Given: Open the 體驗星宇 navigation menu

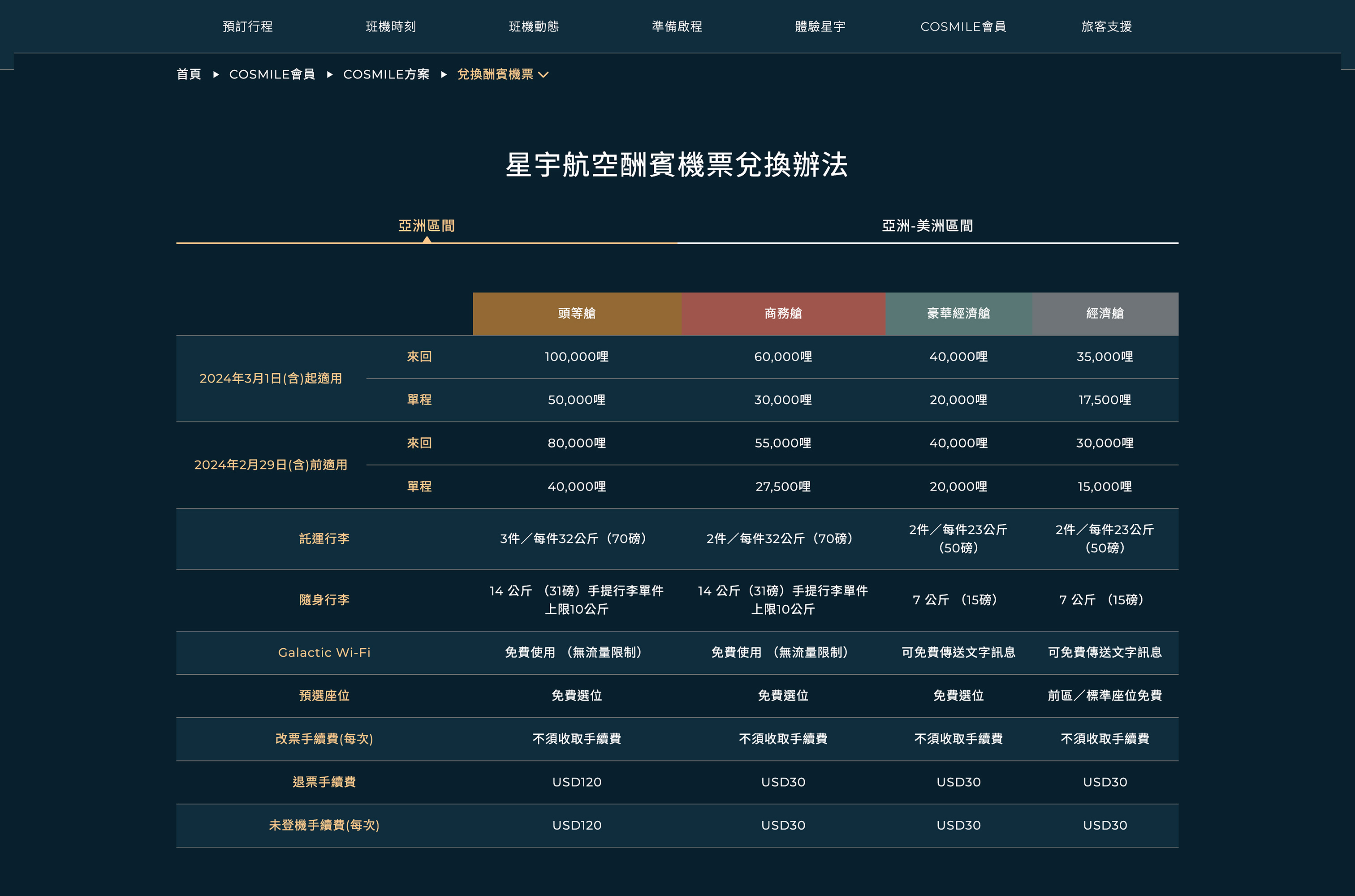Looking at the screenshot, I should click(x=820, y=26).
